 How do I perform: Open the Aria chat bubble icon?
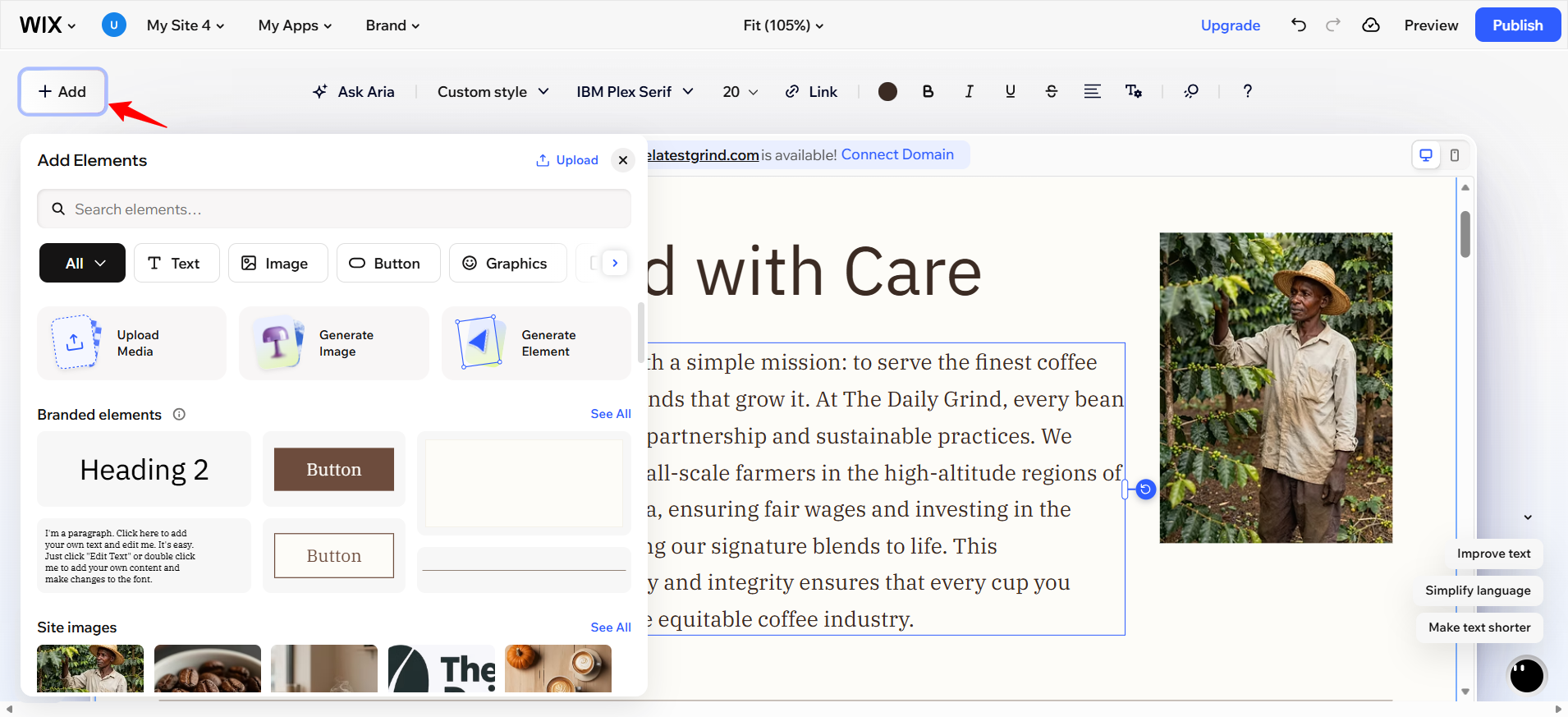point(1527,675)
